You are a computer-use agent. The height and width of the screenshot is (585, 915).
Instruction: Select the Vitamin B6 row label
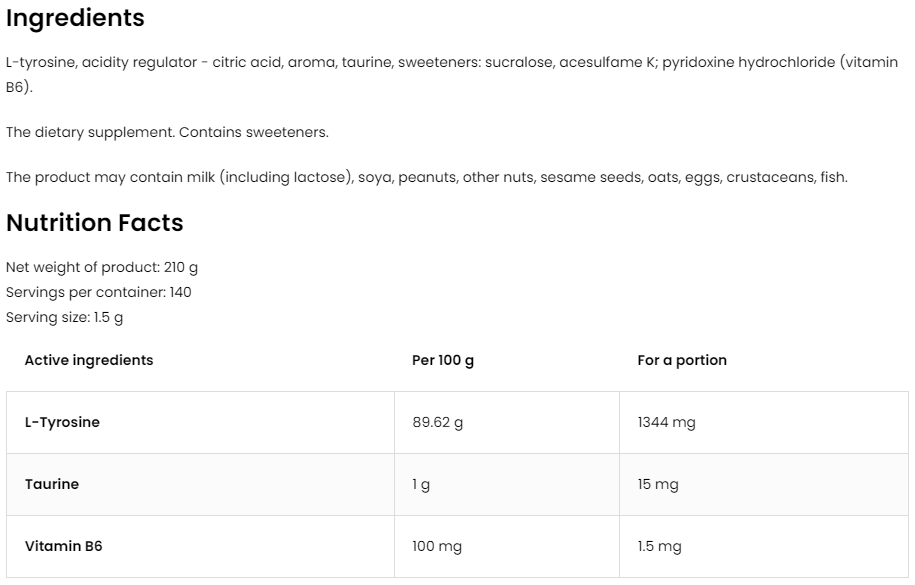click(x=63, y=546)
